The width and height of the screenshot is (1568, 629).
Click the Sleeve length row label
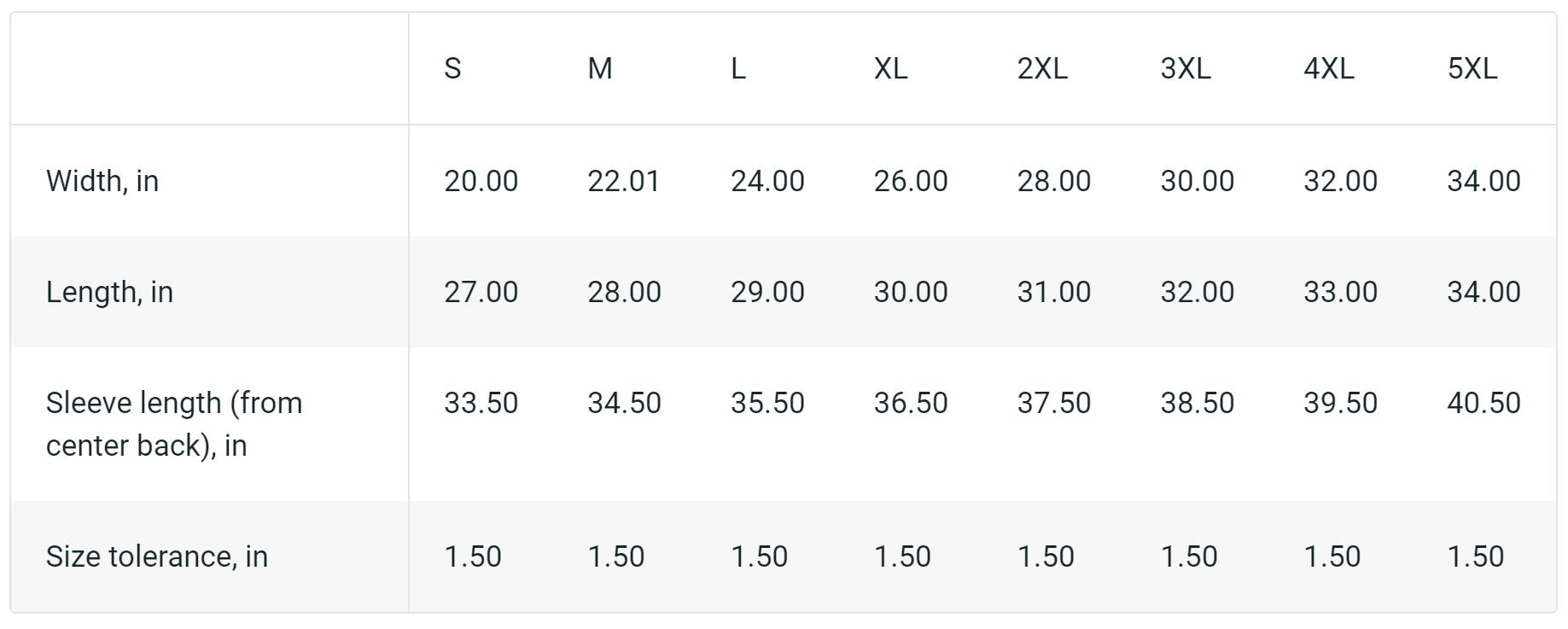[x=174, y=423]
